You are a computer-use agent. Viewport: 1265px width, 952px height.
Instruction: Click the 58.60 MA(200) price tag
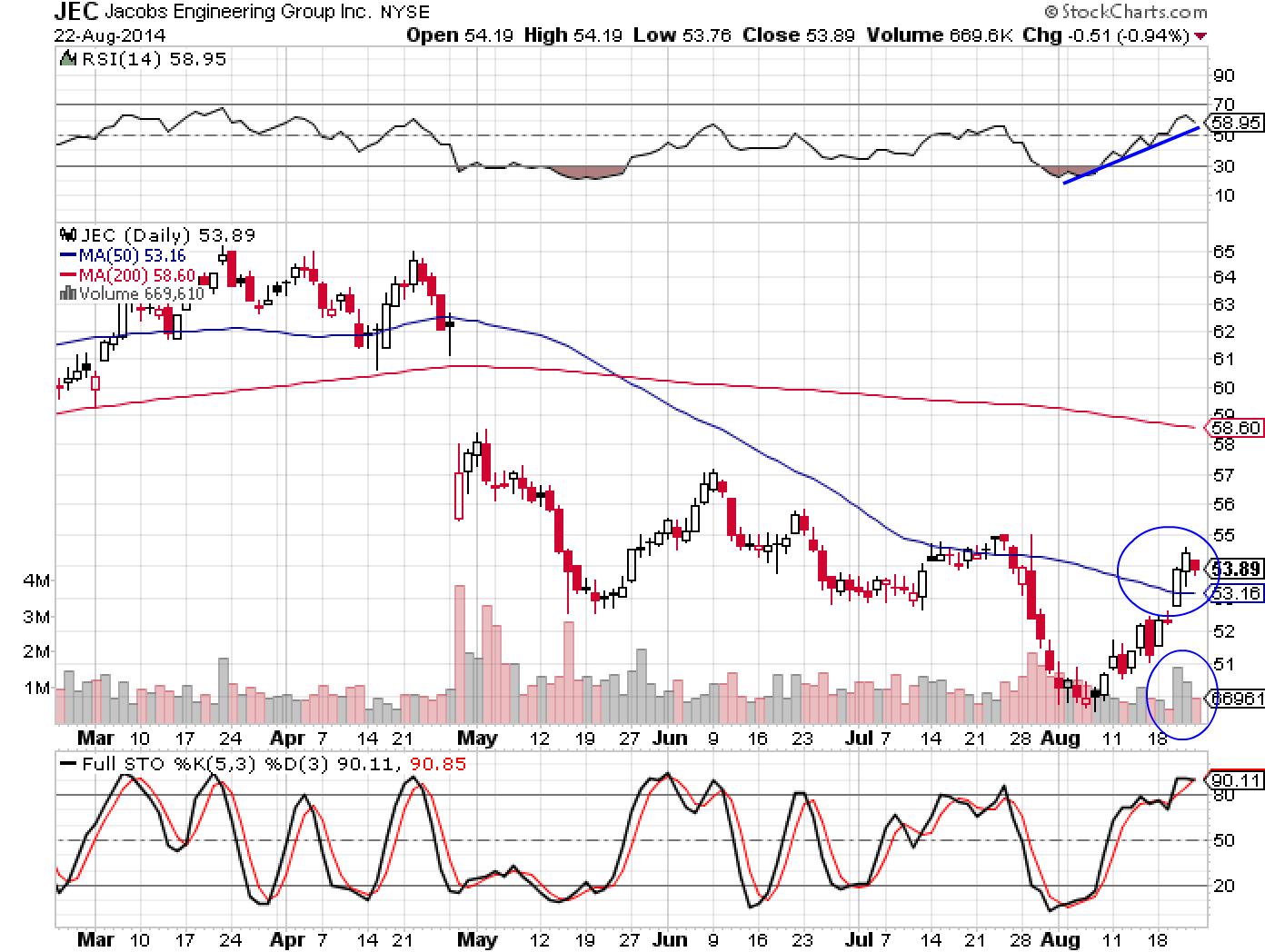point(1237,428)
